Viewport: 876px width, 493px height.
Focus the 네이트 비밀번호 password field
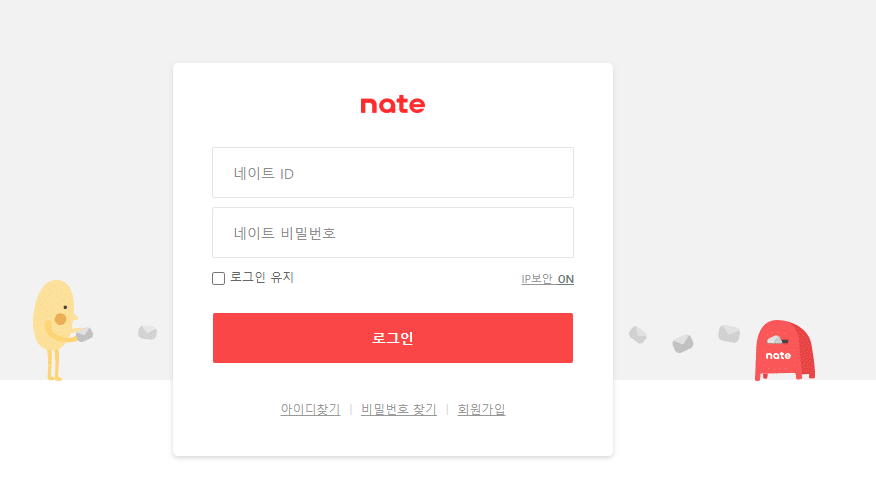coord(393,233)
